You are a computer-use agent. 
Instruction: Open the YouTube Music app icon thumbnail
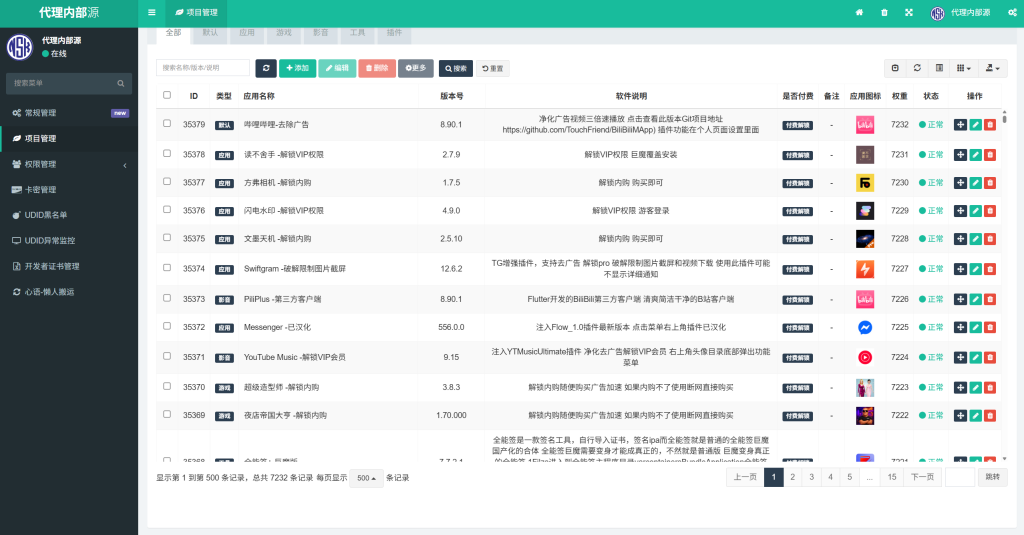click(865, 357)
